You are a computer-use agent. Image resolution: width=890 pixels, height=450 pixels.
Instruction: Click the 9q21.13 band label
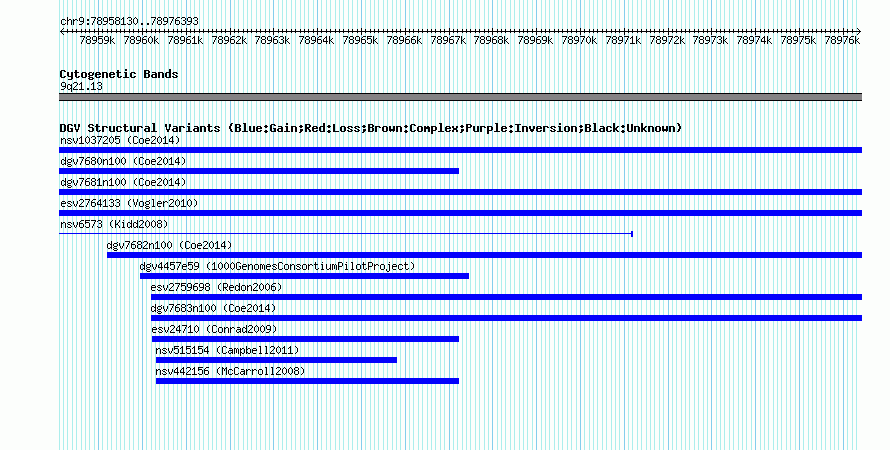(81, 86)
